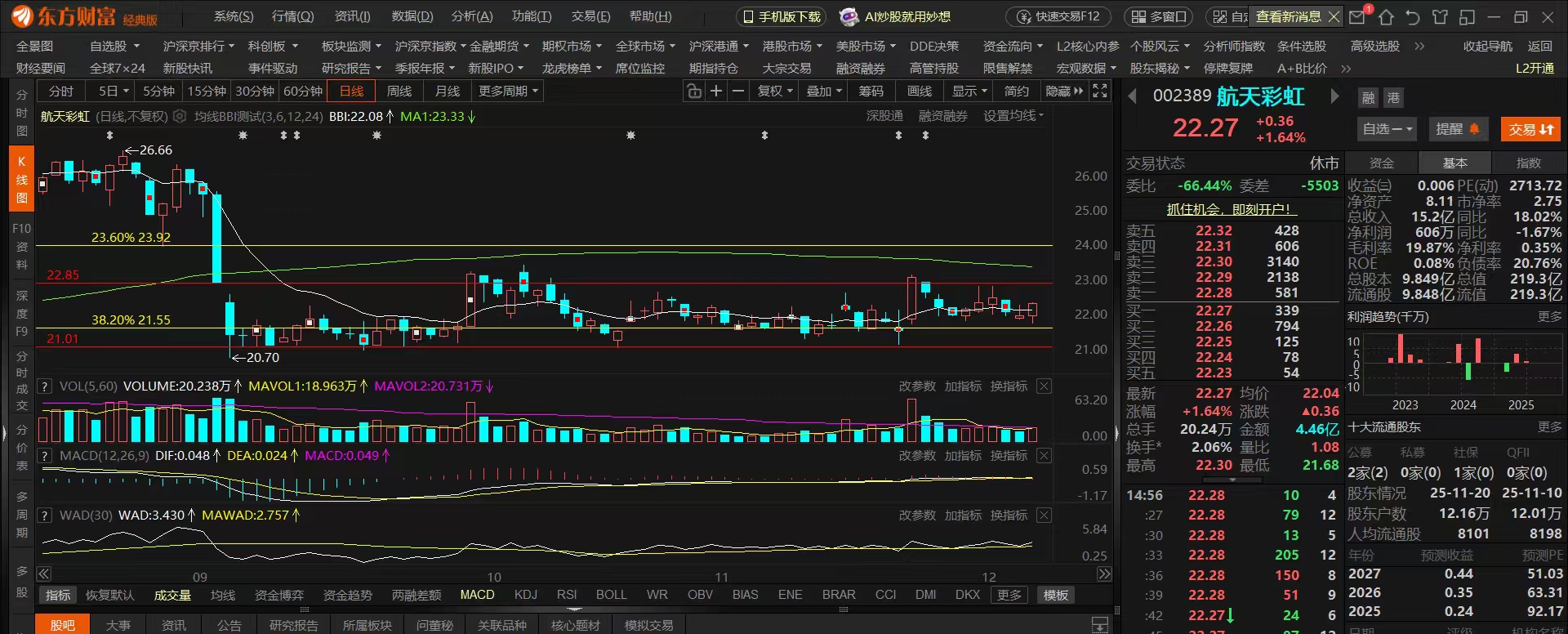Viewport: 1568px width, 634px height.
Task: Select the 周线 period tab
Action: (399, 92)
